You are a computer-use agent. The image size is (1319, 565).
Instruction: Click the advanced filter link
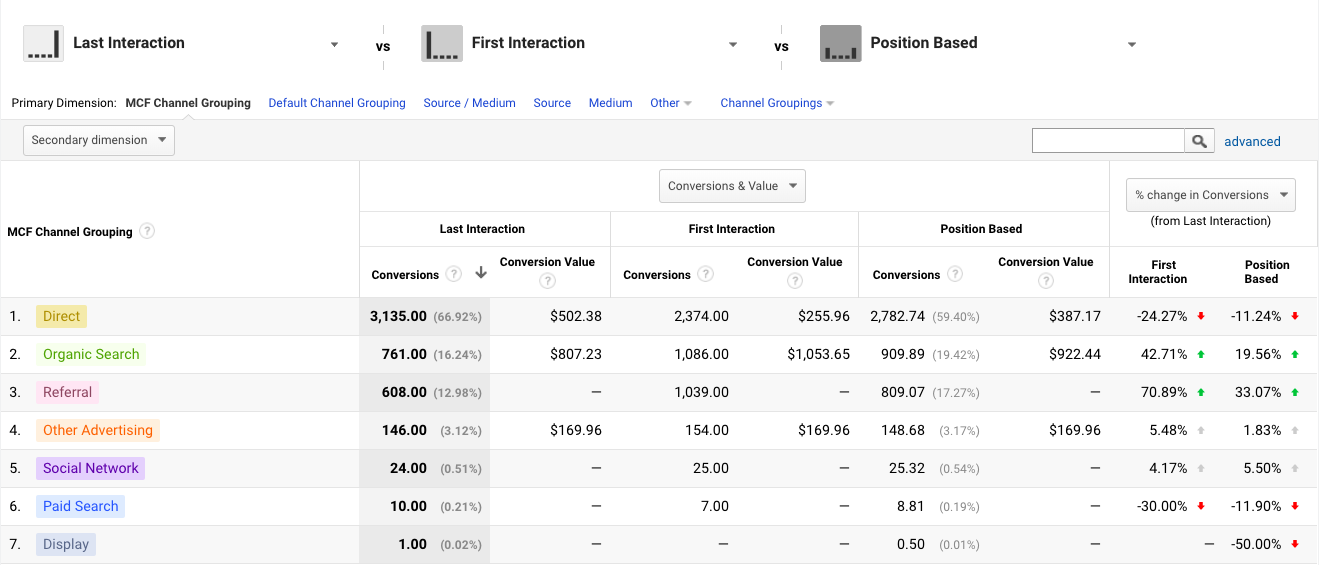(1252, 141)
